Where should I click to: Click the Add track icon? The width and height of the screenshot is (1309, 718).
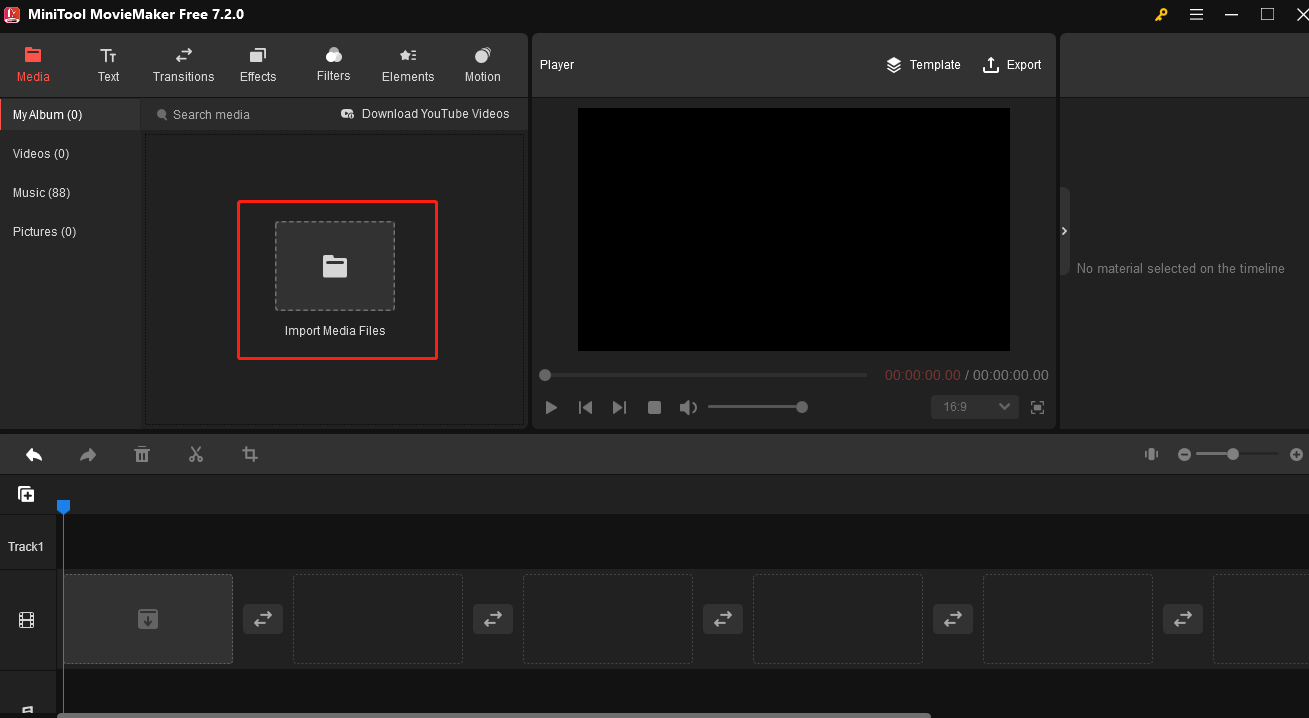tap(26, 494)
